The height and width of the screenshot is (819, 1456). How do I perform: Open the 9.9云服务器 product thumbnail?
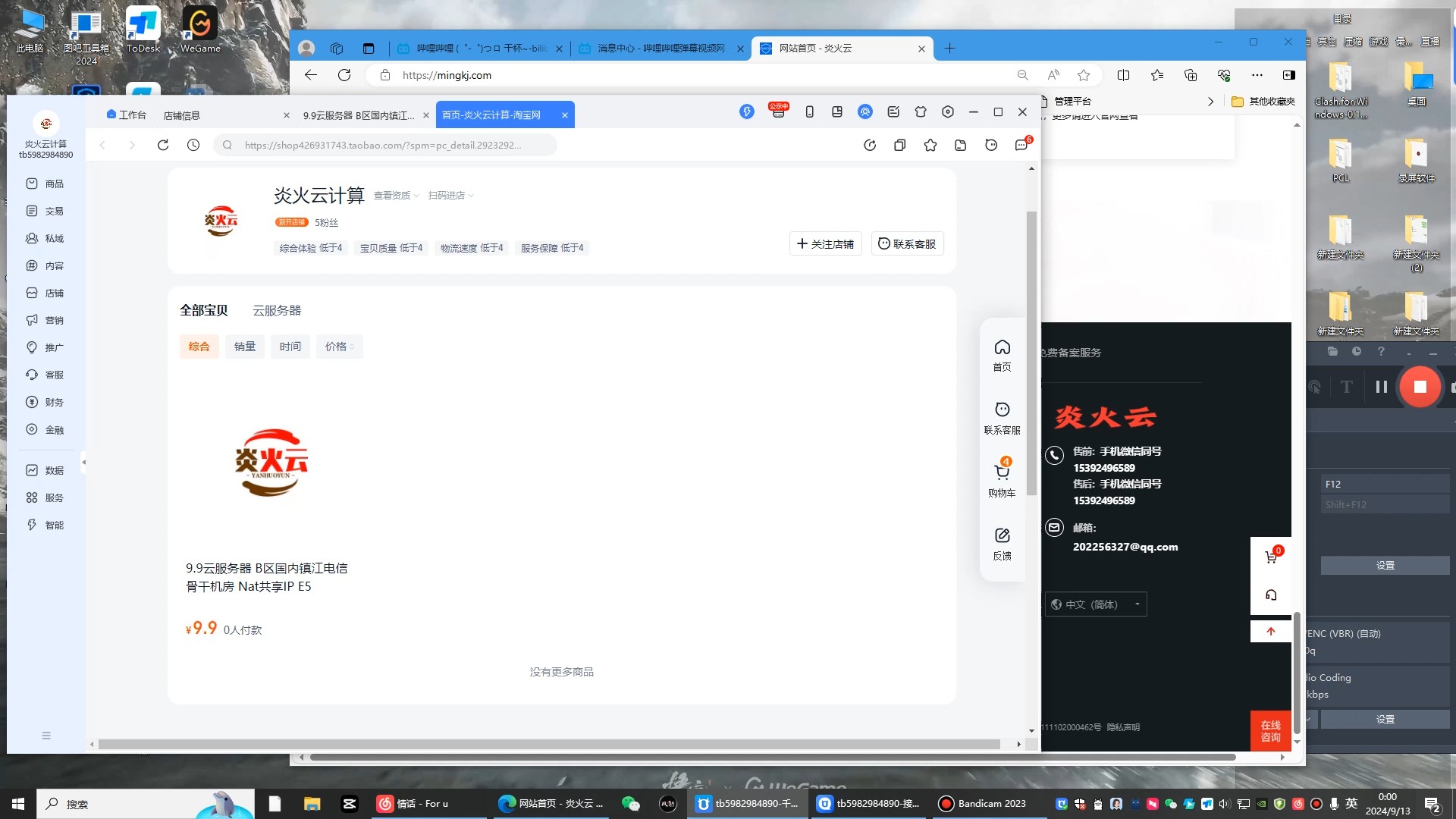click(x=271, y=463)
